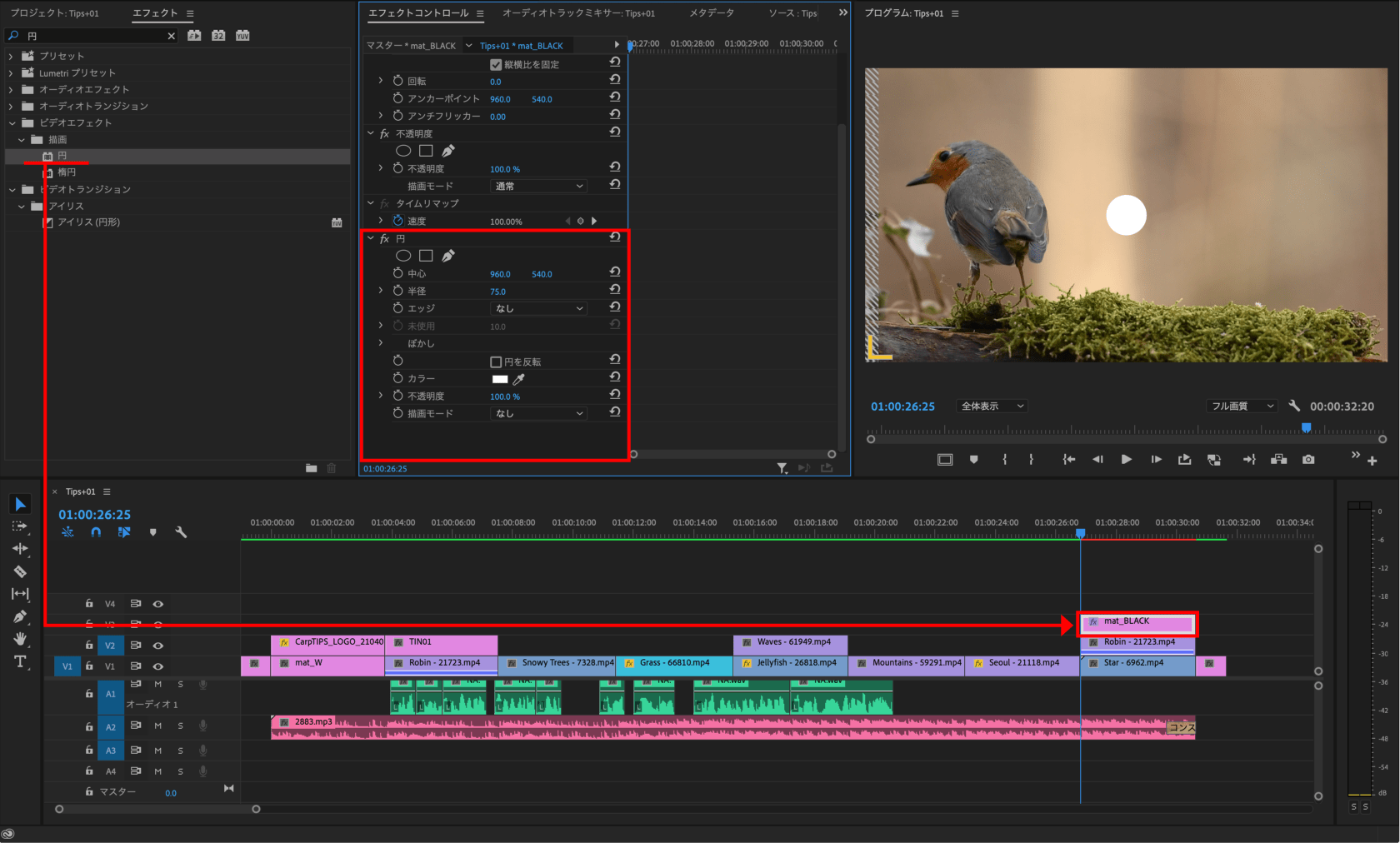Open the button editor plus icon
1400x843 pixels.
point(1372,461)
